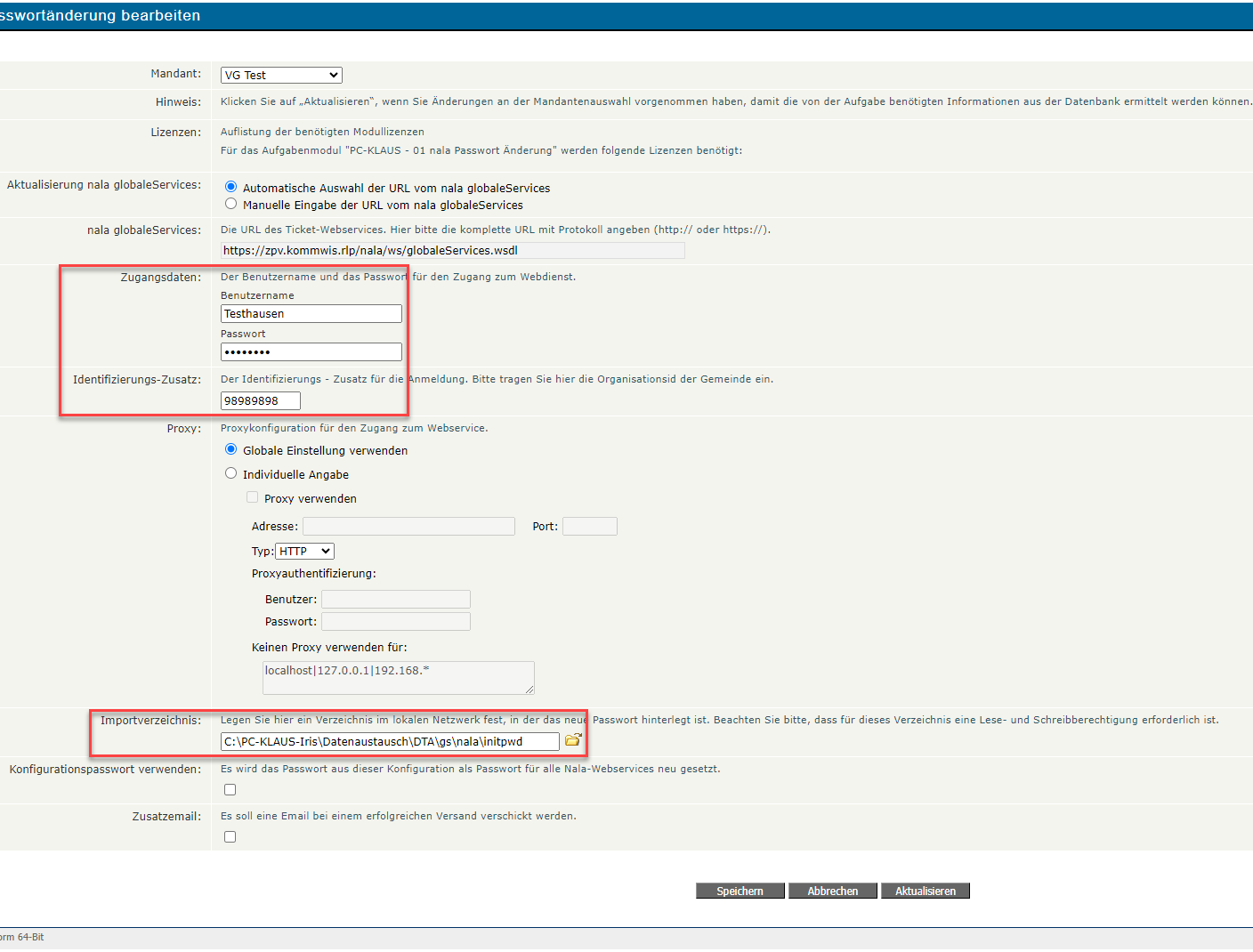Viewport: 1253px width, 952px height.
Task: Toggle Konfigurationspasswort verwenden checkbox
Action: (x=230, y=790)
